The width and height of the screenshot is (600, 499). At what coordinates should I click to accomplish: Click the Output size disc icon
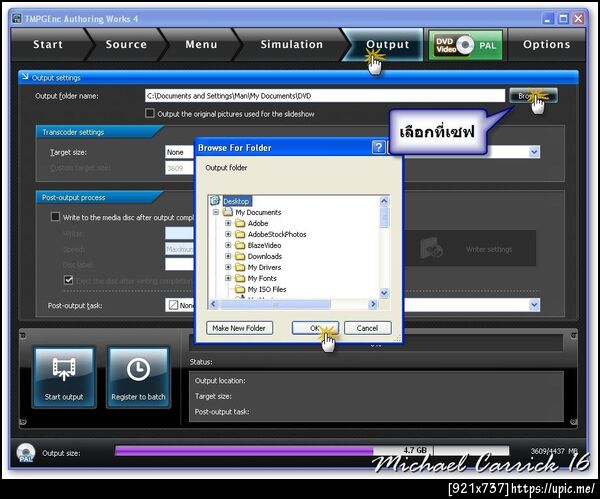(26, 452)
